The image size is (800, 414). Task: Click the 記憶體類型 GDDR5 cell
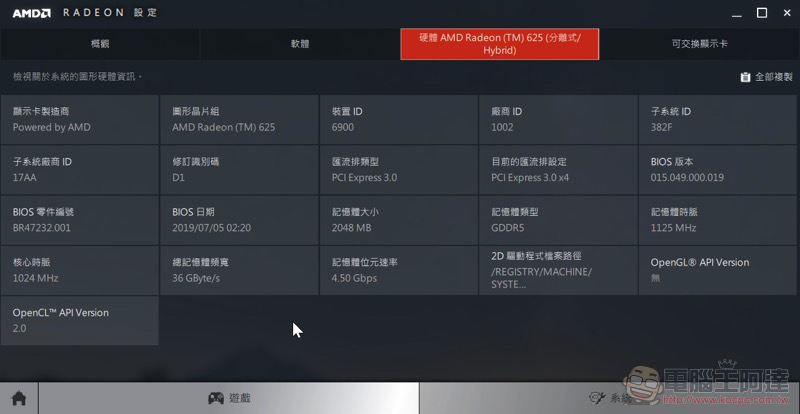coord(558,220)
